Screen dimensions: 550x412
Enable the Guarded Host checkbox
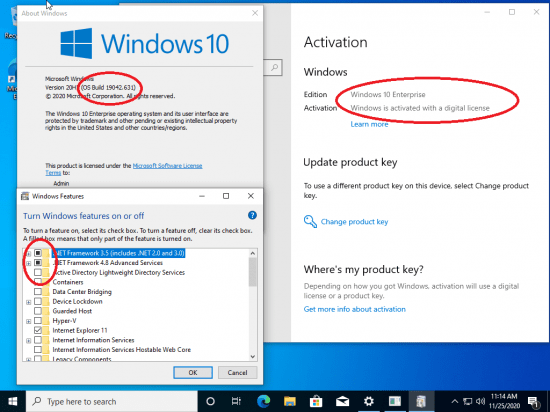point(38,311)
